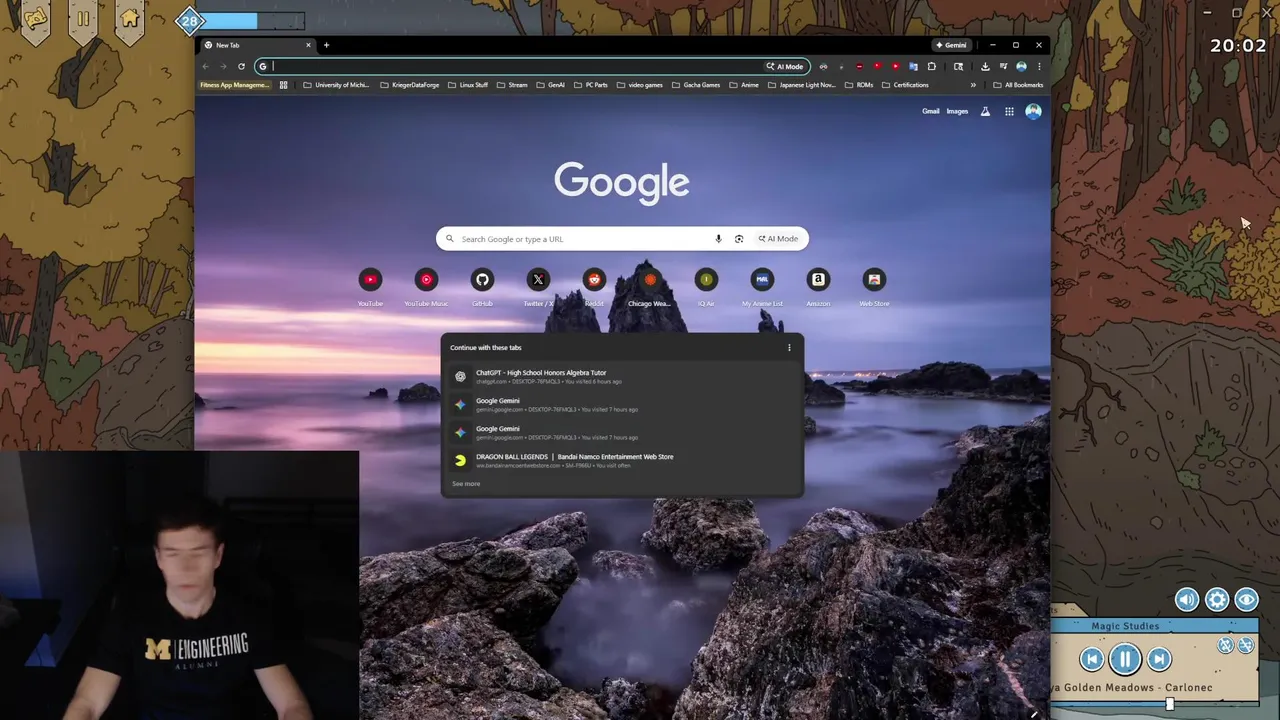The image size is (1280, 720).
Task: Go forward with the browser forward arrow
Action: coord(223,66)
